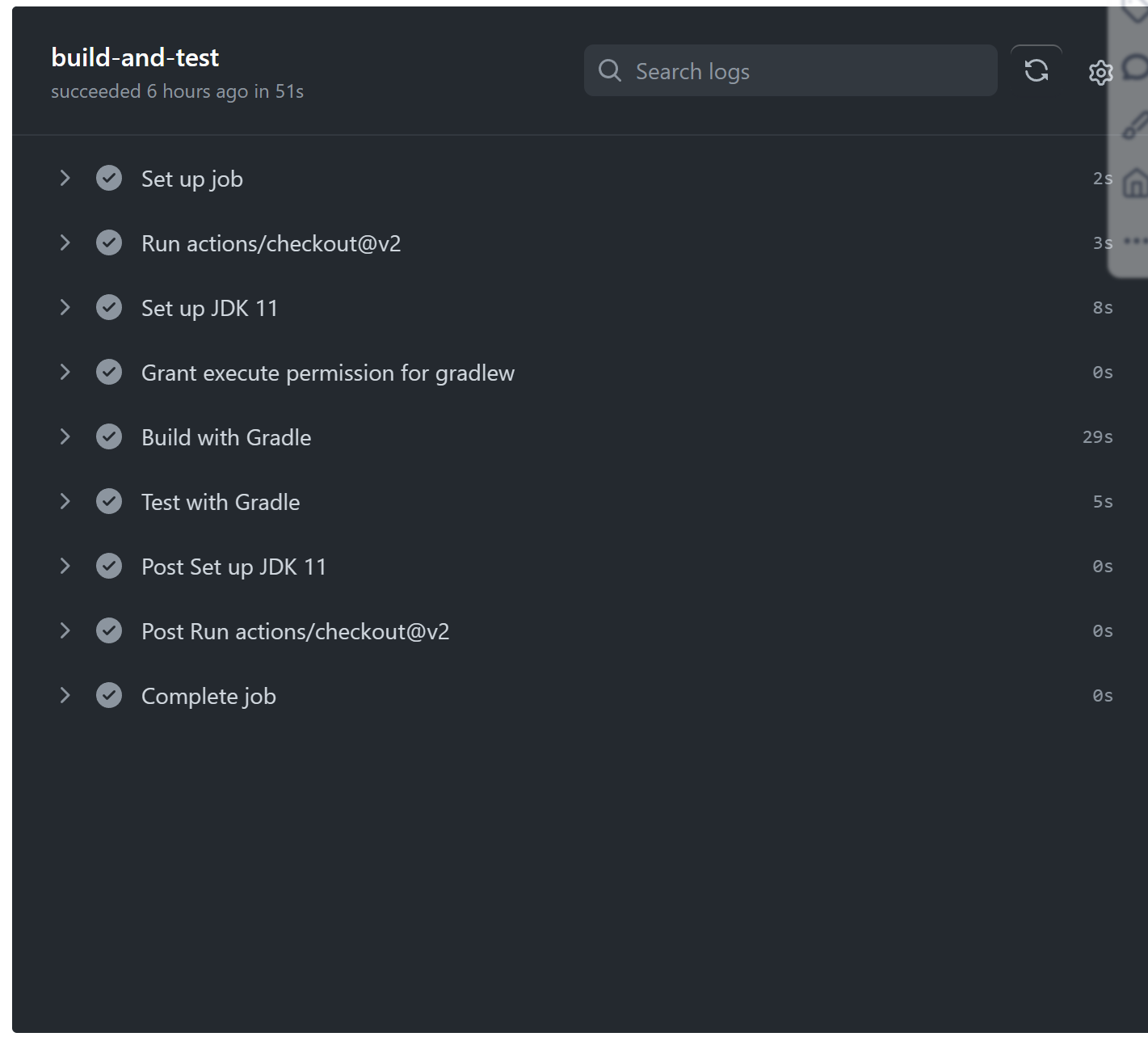1148x1041 pixels.
Task: Expand the Post Run actions/checkout@v2 chevron
Action: point(65,631)
